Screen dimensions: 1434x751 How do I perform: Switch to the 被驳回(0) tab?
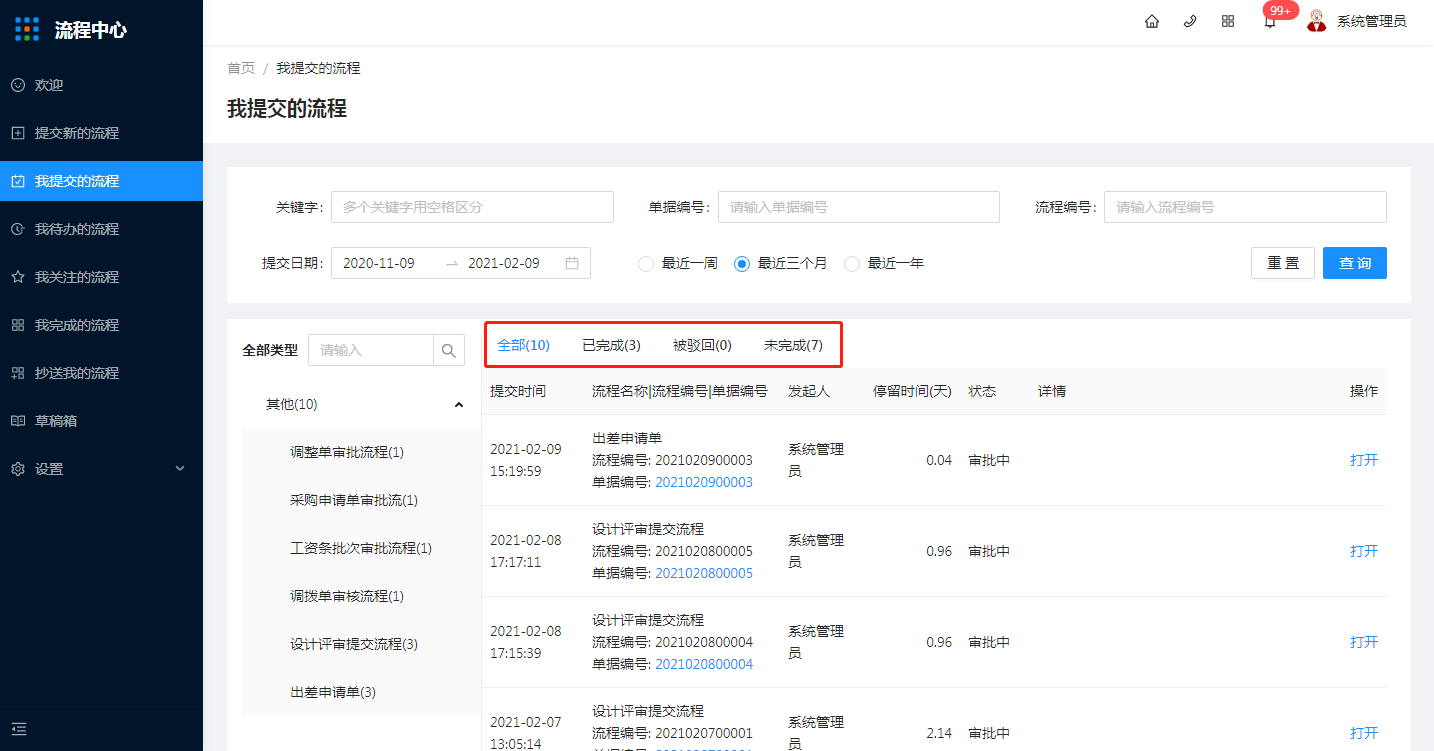coord(702,345)
